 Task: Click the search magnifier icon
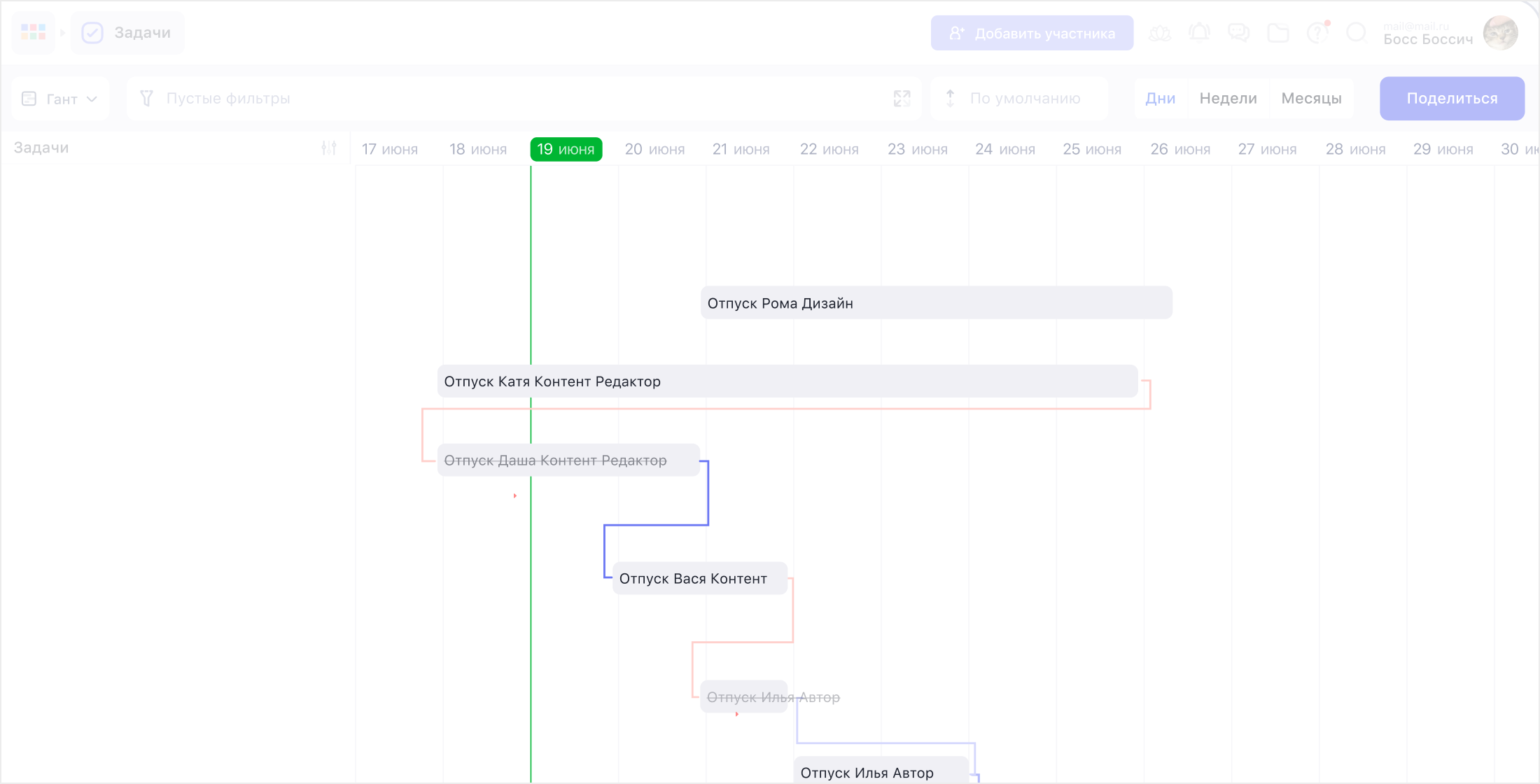(x=1357, y=33)
